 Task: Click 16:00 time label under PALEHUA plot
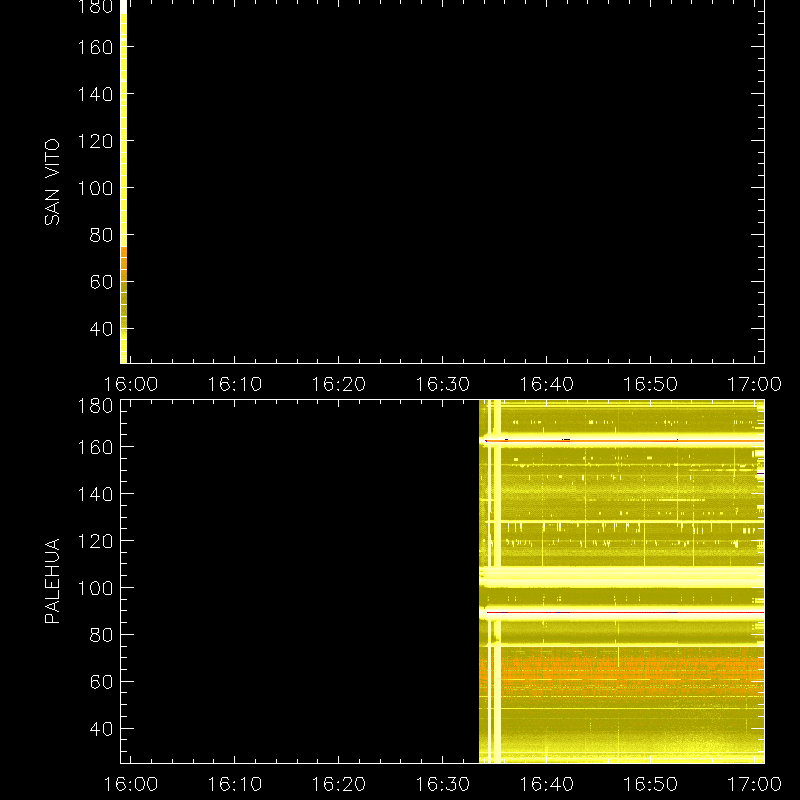click(x=131, y=784)
